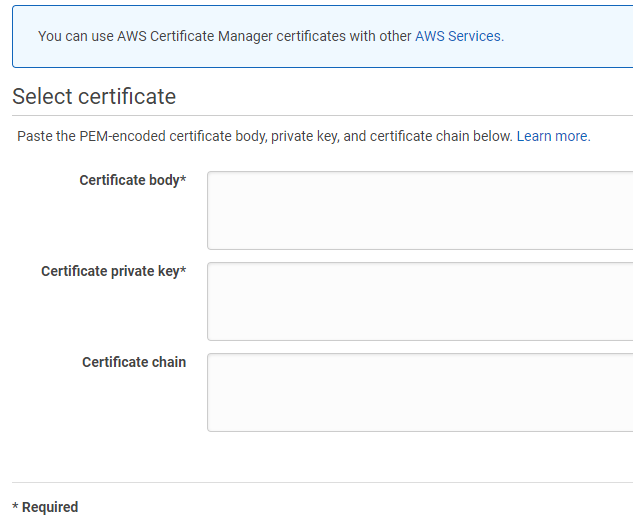Click the Certificate body label
The width and height of the screenshot is (633, 531).
[128, 181]
